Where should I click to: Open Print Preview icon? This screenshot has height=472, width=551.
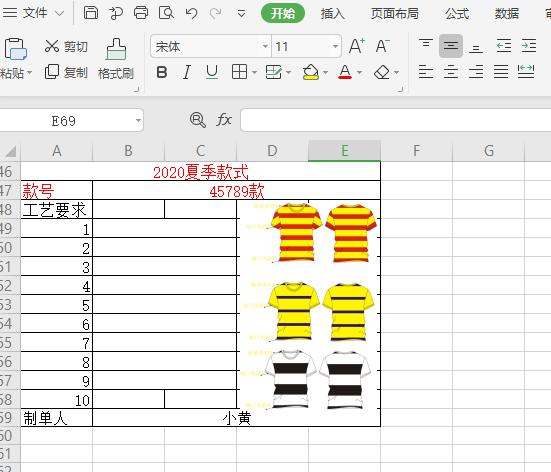[x=166, y=13]
